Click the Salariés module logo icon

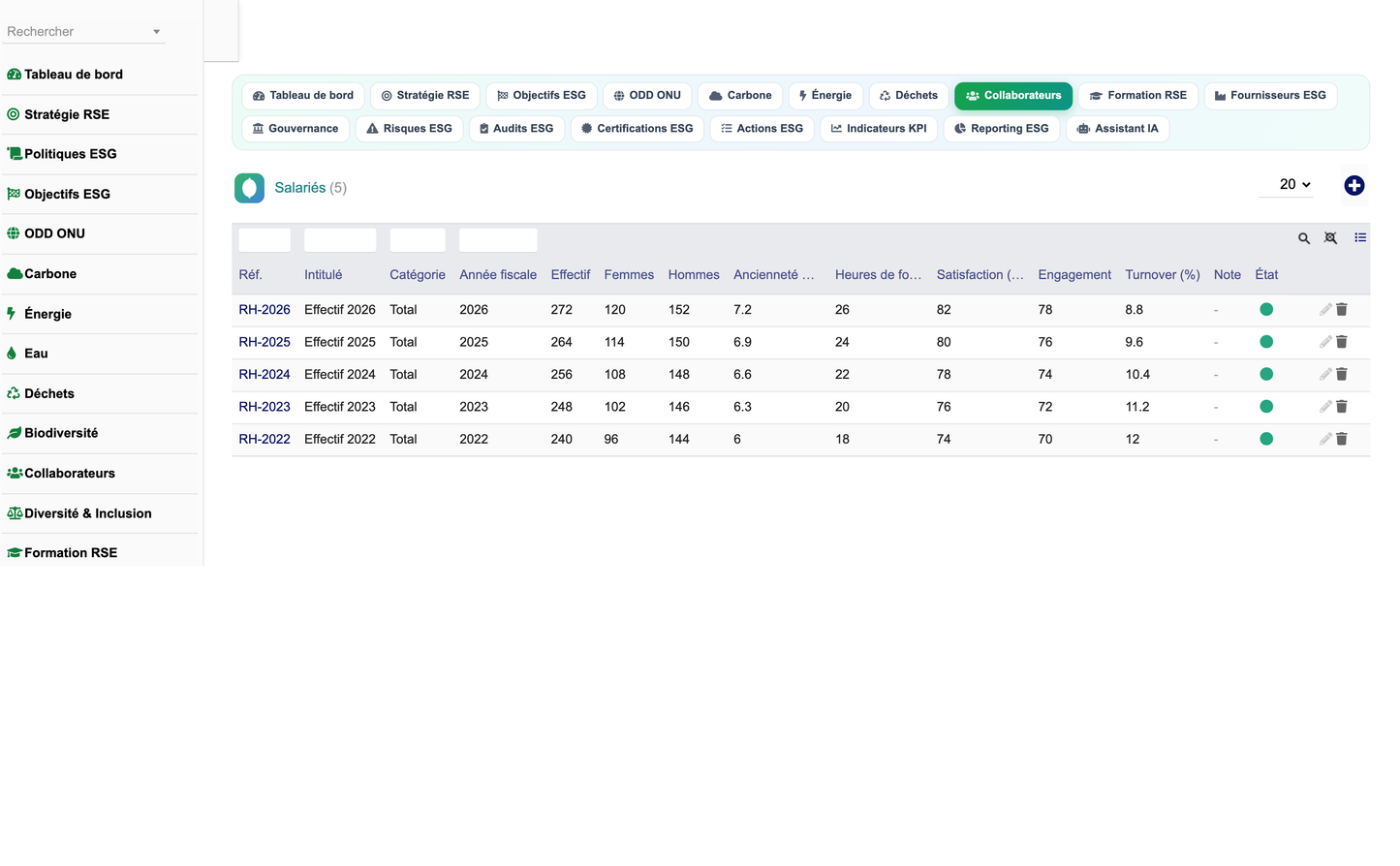[x=249, y=188]
